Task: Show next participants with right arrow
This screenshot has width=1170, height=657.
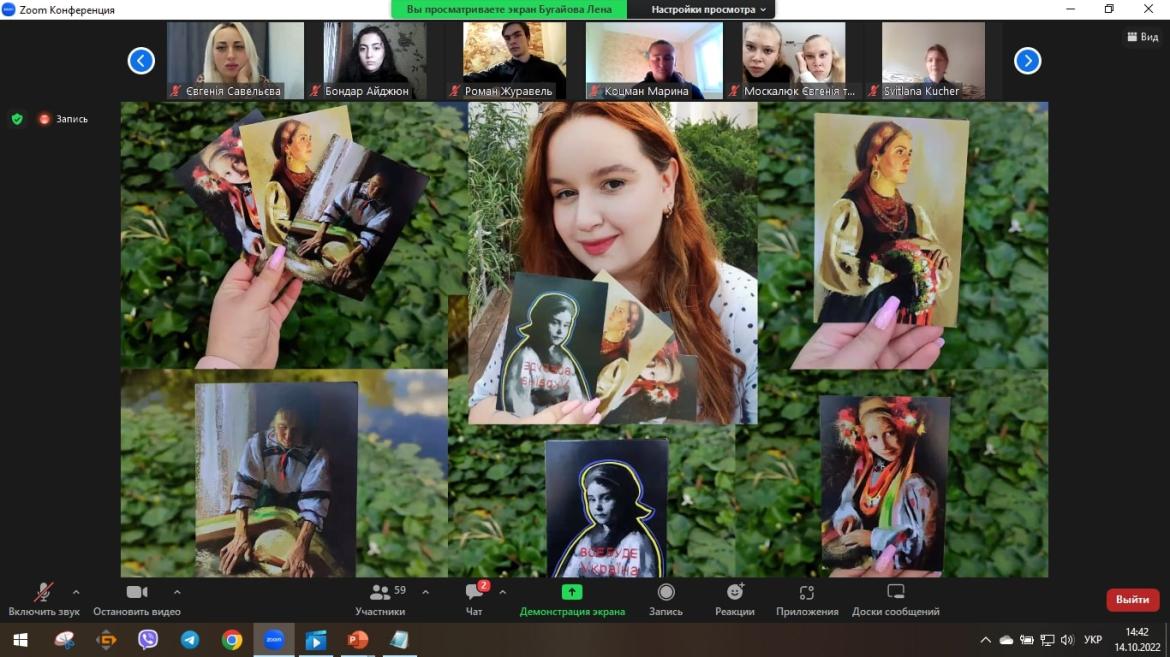Action: 1027,61
